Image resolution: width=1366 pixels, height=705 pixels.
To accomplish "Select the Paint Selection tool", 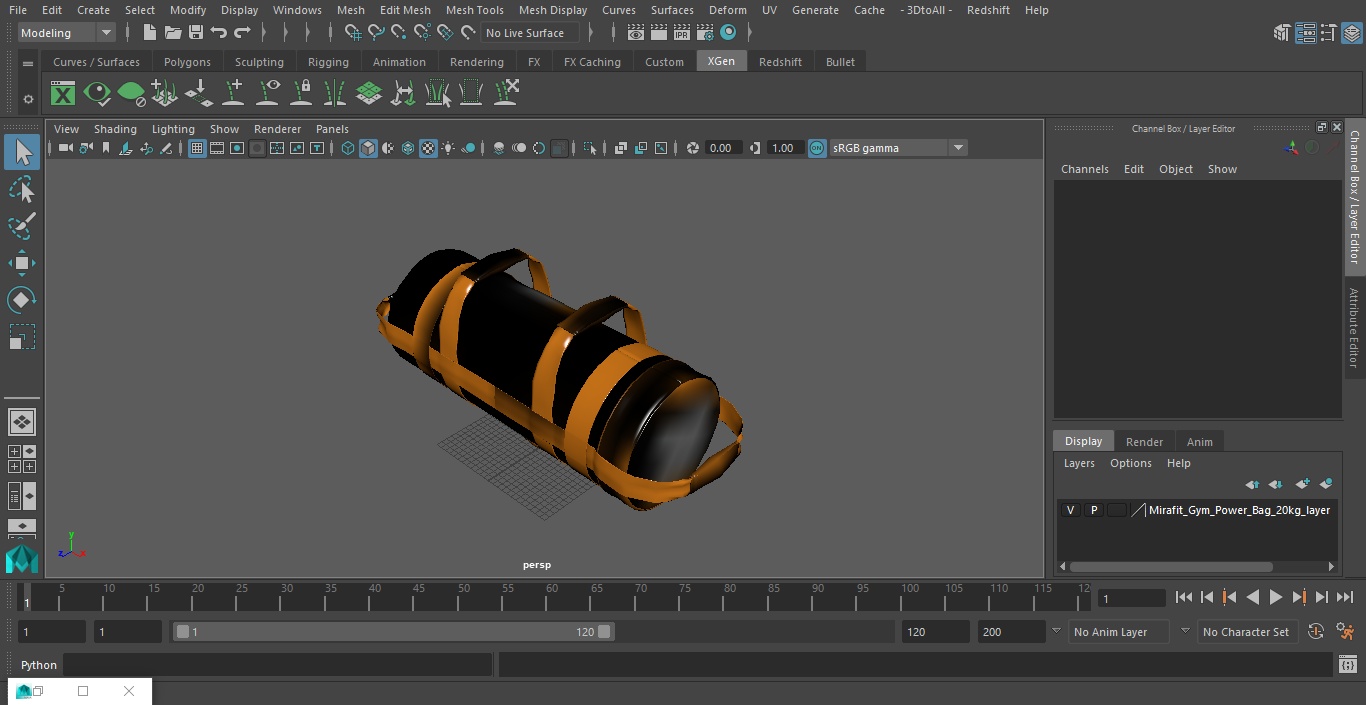I will click(22, 226).
